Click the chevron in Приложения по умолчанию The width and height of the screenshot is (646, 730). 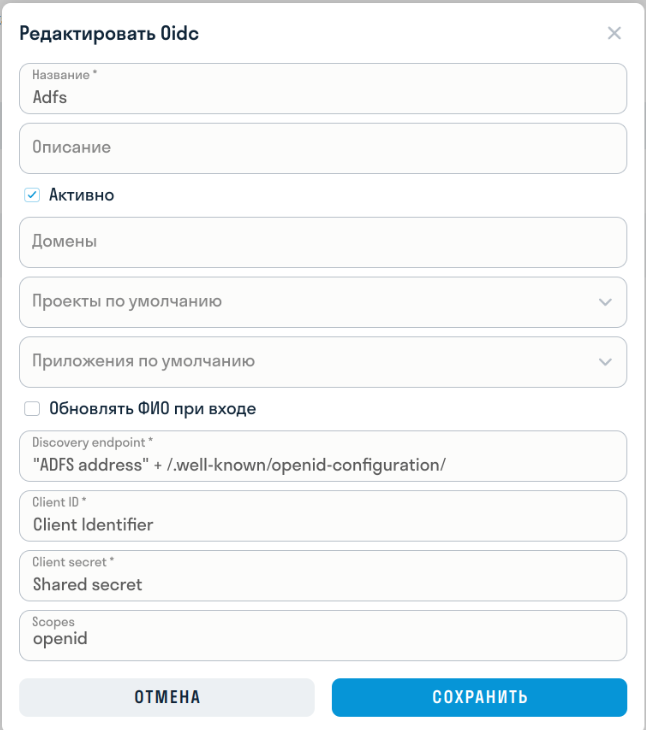[605, 362]
